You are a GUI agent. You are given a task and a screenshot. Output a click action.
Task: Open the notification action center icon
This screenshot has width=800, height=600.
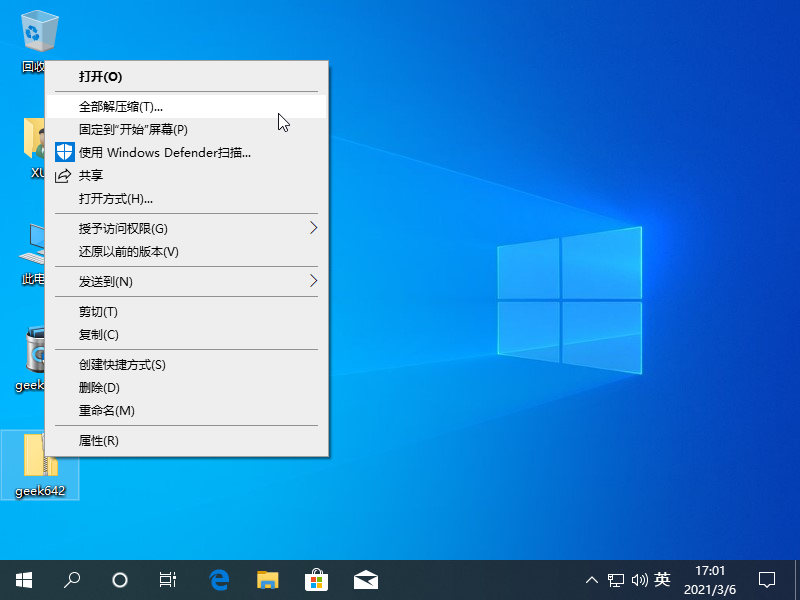[767, 579]
